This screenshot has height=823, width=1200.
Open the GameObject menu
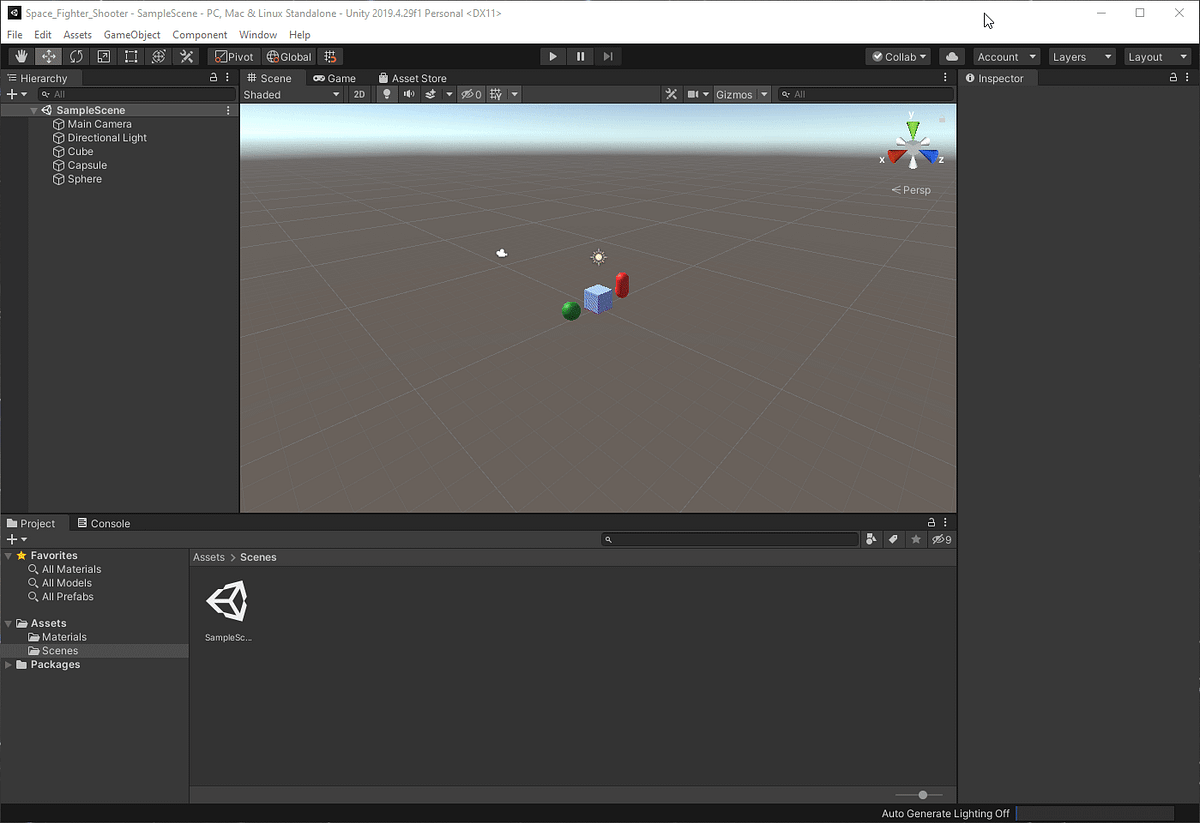point(132,35)
